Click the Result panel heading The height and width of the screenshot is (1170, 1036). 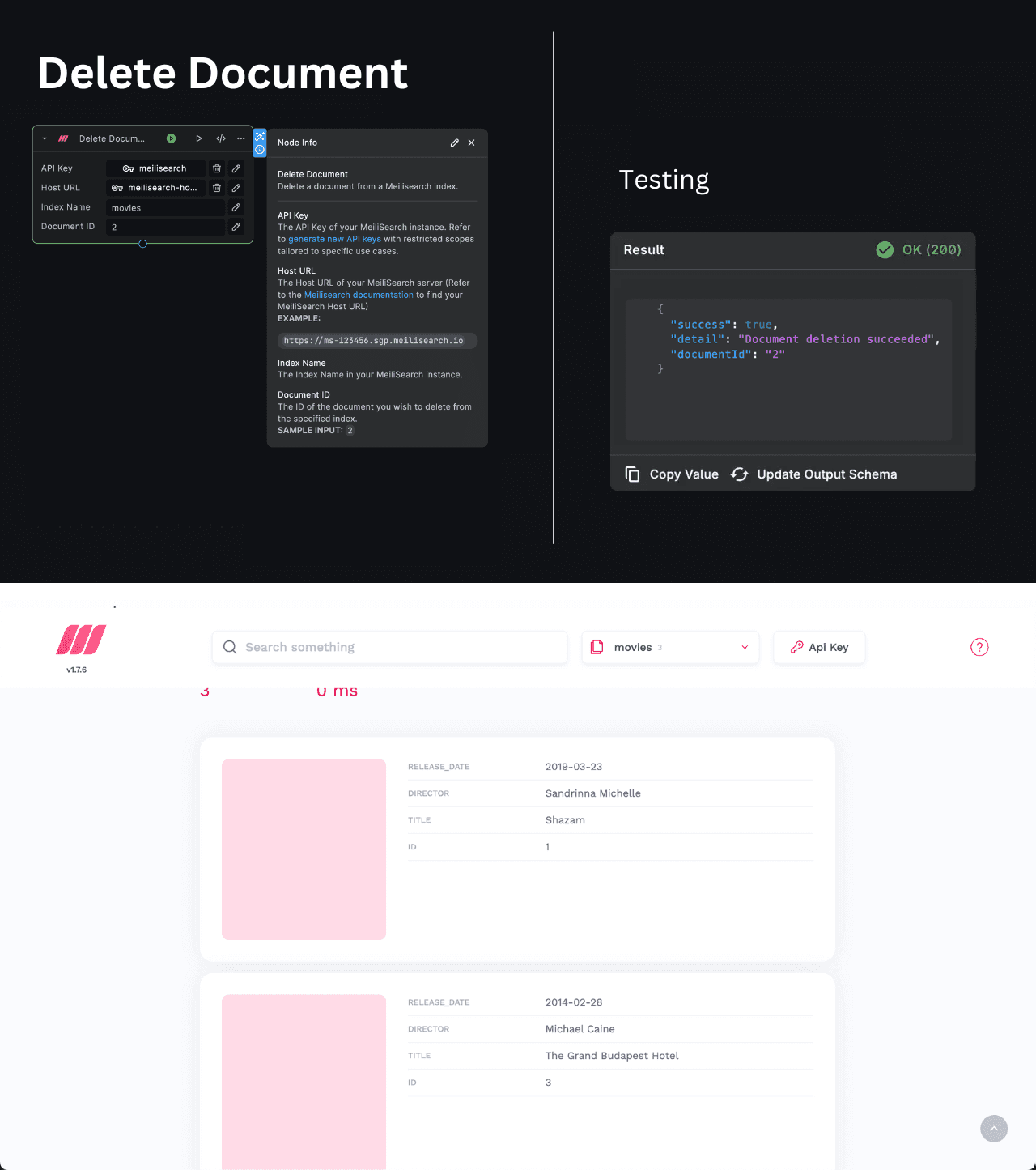(x=643, y=249)
